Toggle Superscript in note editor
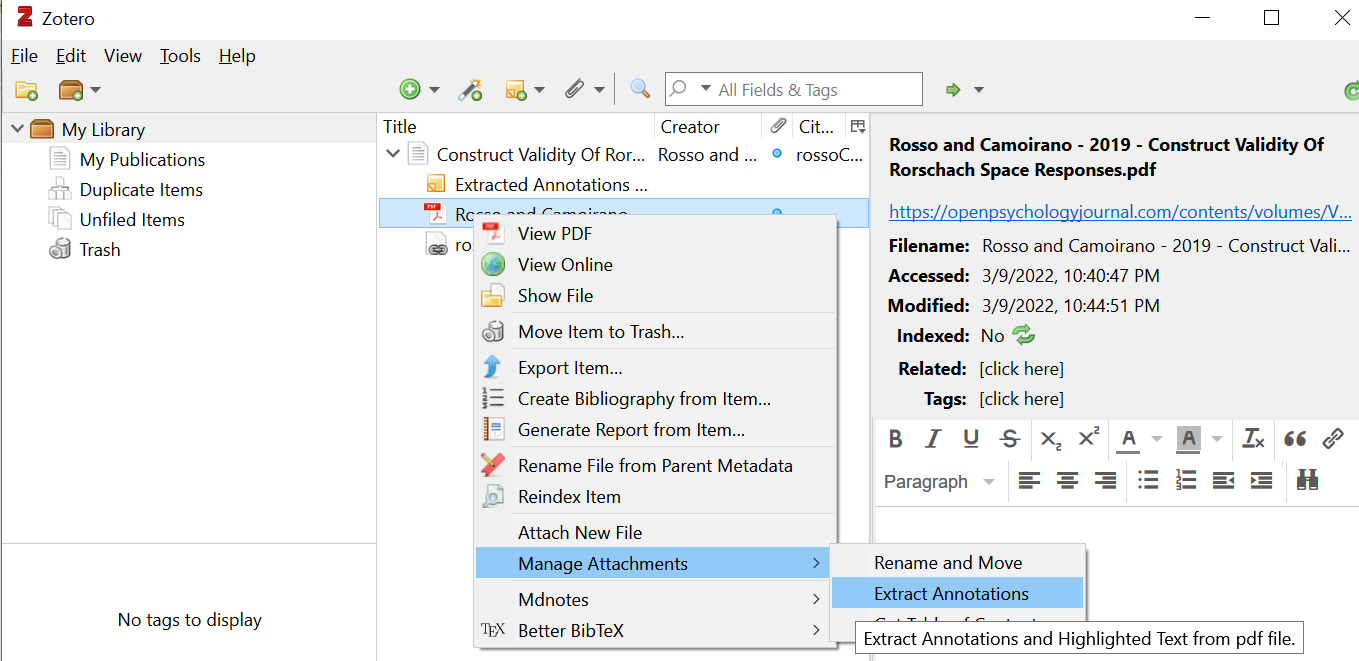Screen dimensions: 1359x661 click(x=1089, y=439)
